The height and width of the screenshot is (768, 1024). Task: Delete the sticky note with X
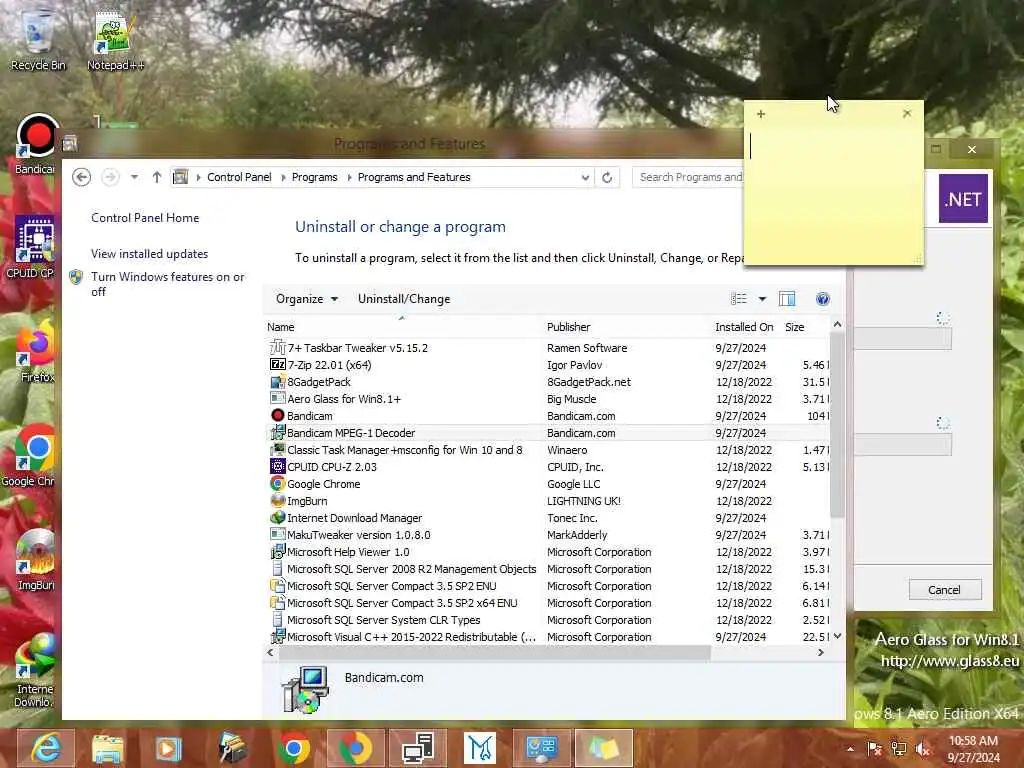pyautogui.click(x=907, y=114)
